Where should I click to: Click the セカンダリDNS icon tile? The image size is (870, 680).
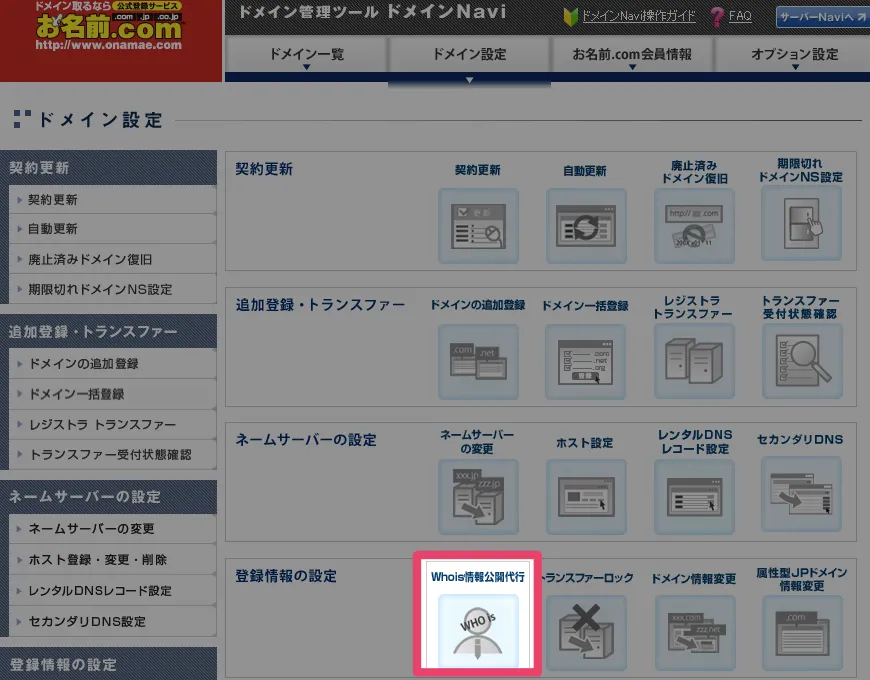click(802, 496)
